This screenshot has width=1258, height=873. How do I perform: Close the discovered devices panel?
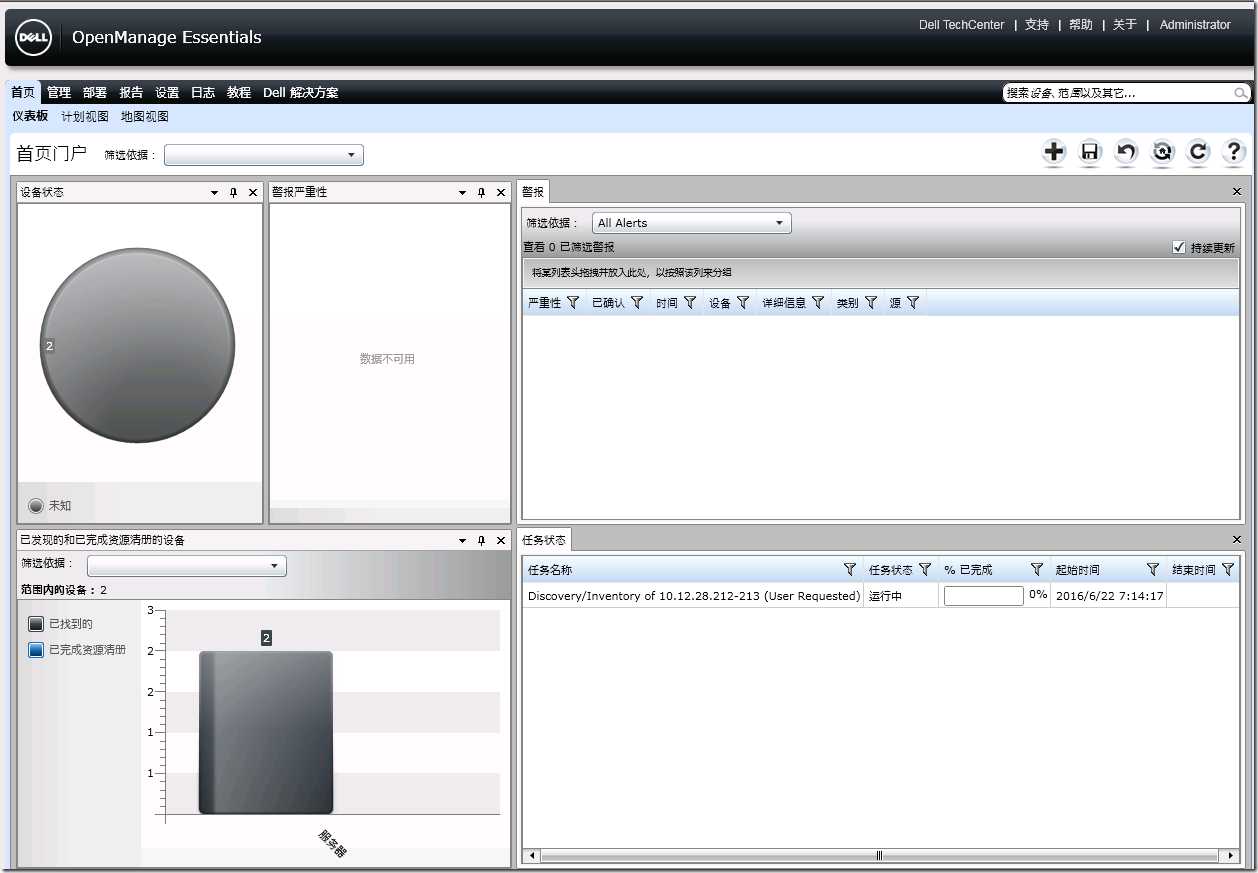coord(501,540)
